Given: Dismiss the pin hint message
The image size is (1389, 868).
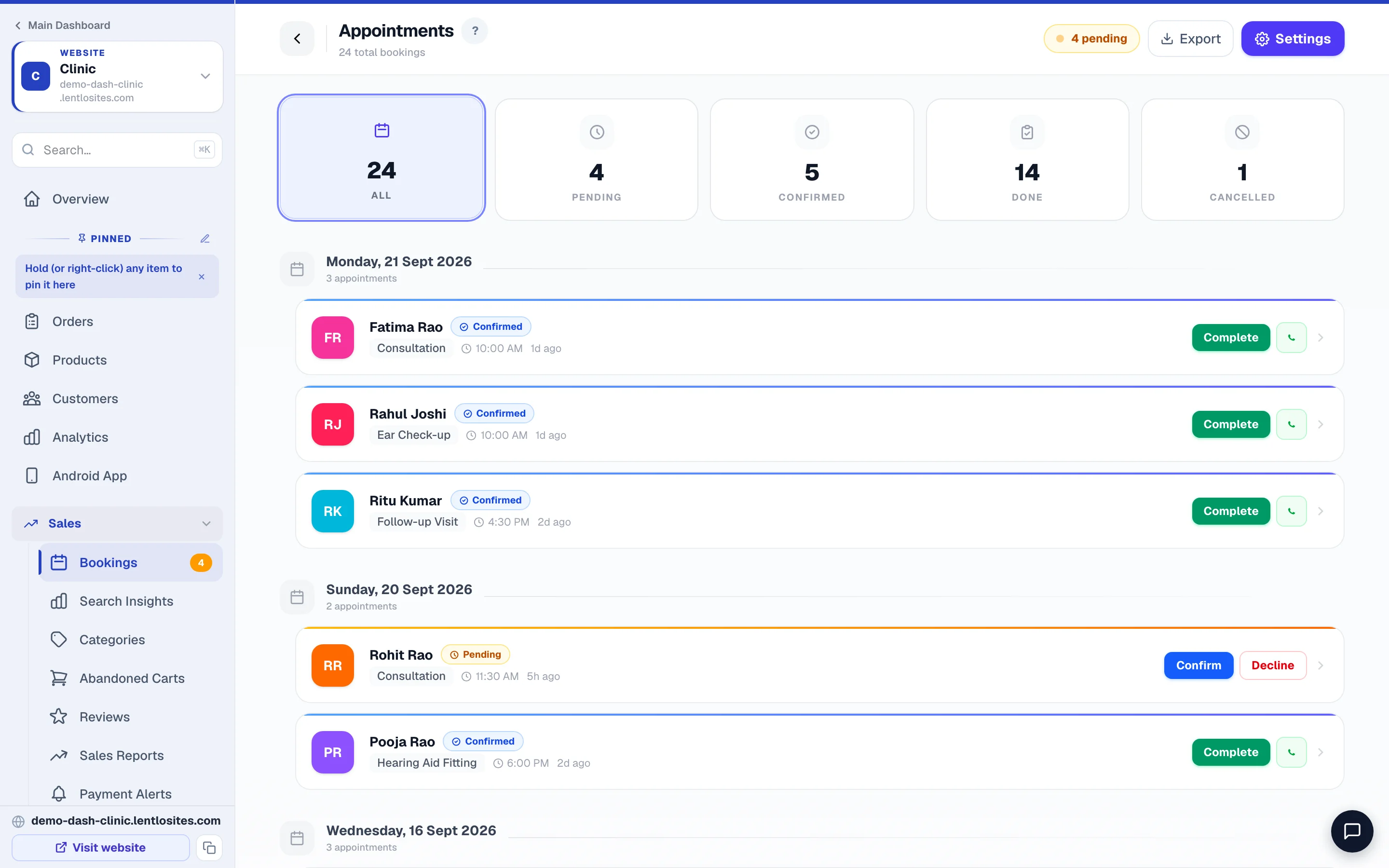Looking at the screenshot, I should [202, 277].
